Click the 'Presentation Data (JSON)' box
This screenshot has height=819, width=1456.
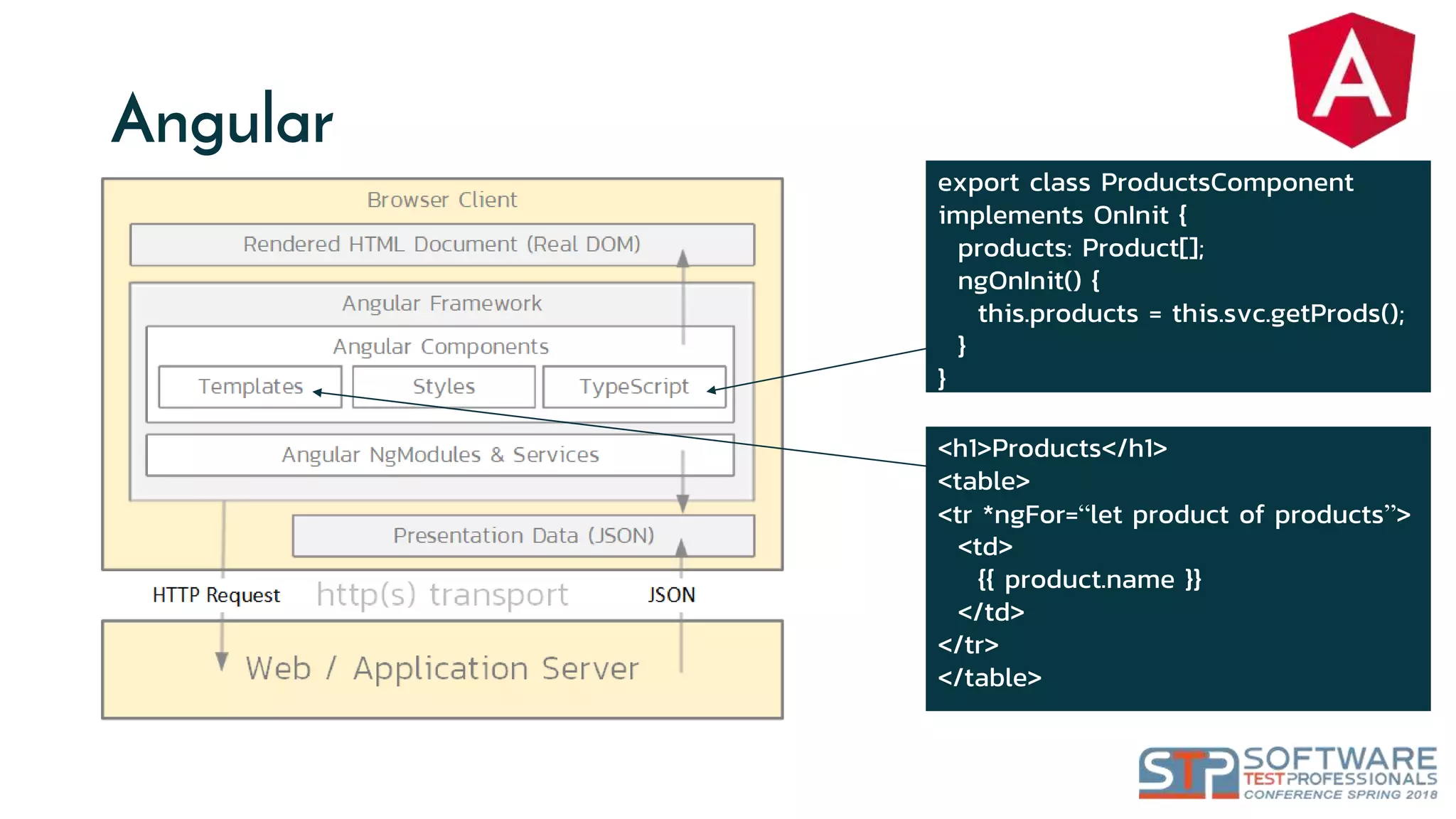[x=523, y=535]
